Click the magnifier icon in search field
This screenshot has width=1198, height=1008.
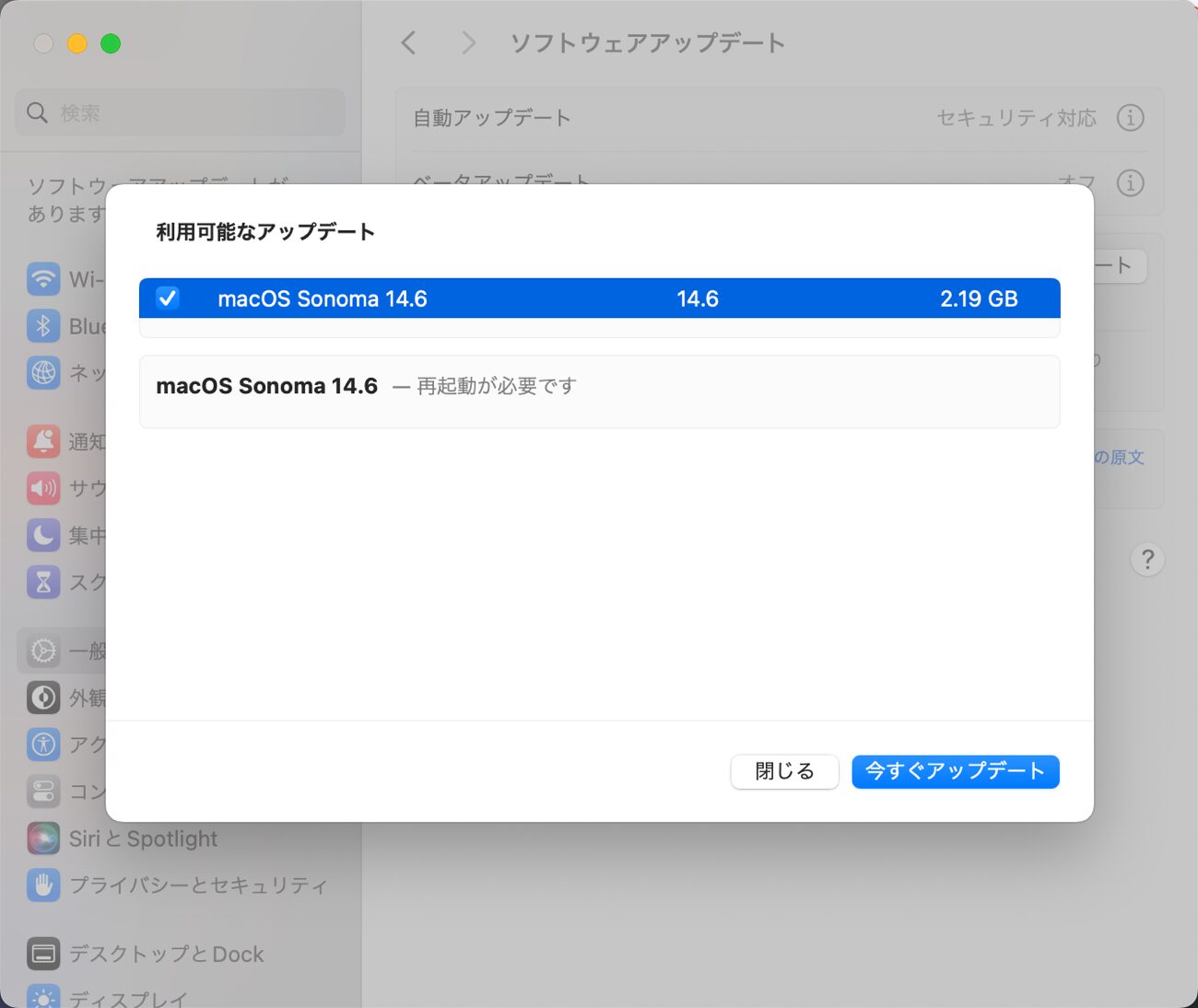tap(37, 112)
